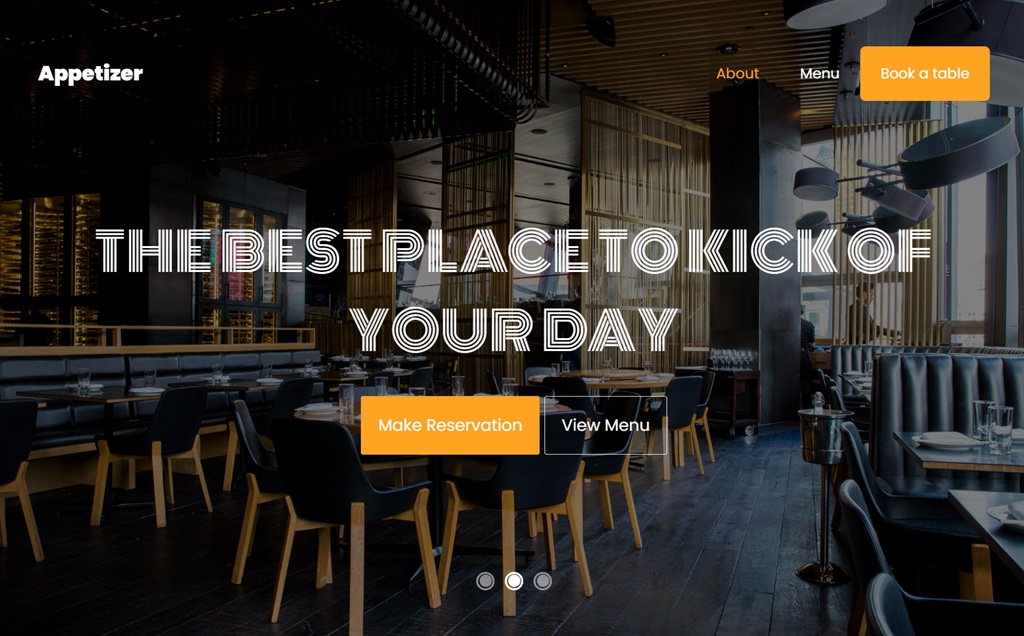Open the About page link

pyautogui.click(x=737, y=73)
